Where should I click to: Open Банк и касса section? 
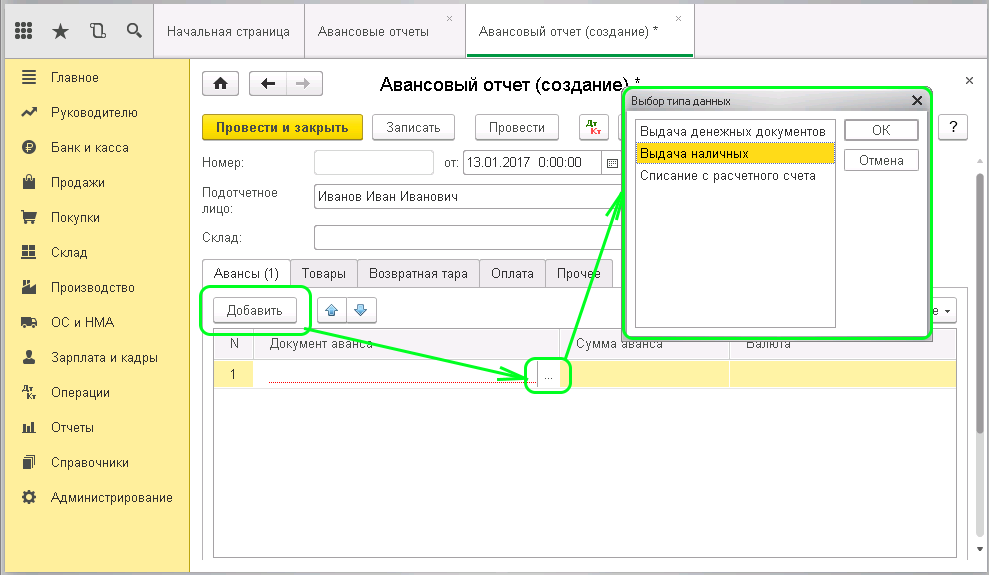coord(90,148)
